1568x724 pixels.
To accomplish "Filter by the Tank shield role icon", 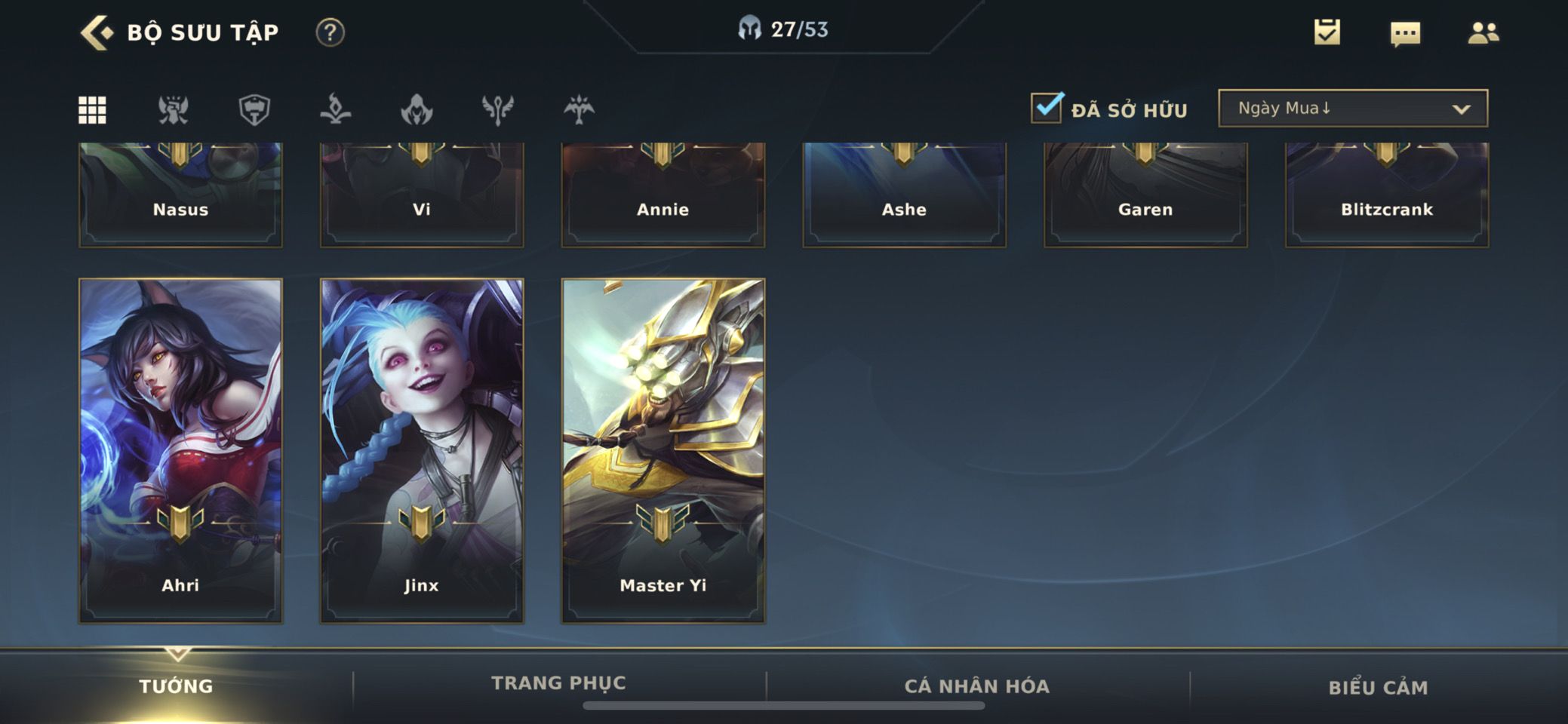I will coord(254,110).
